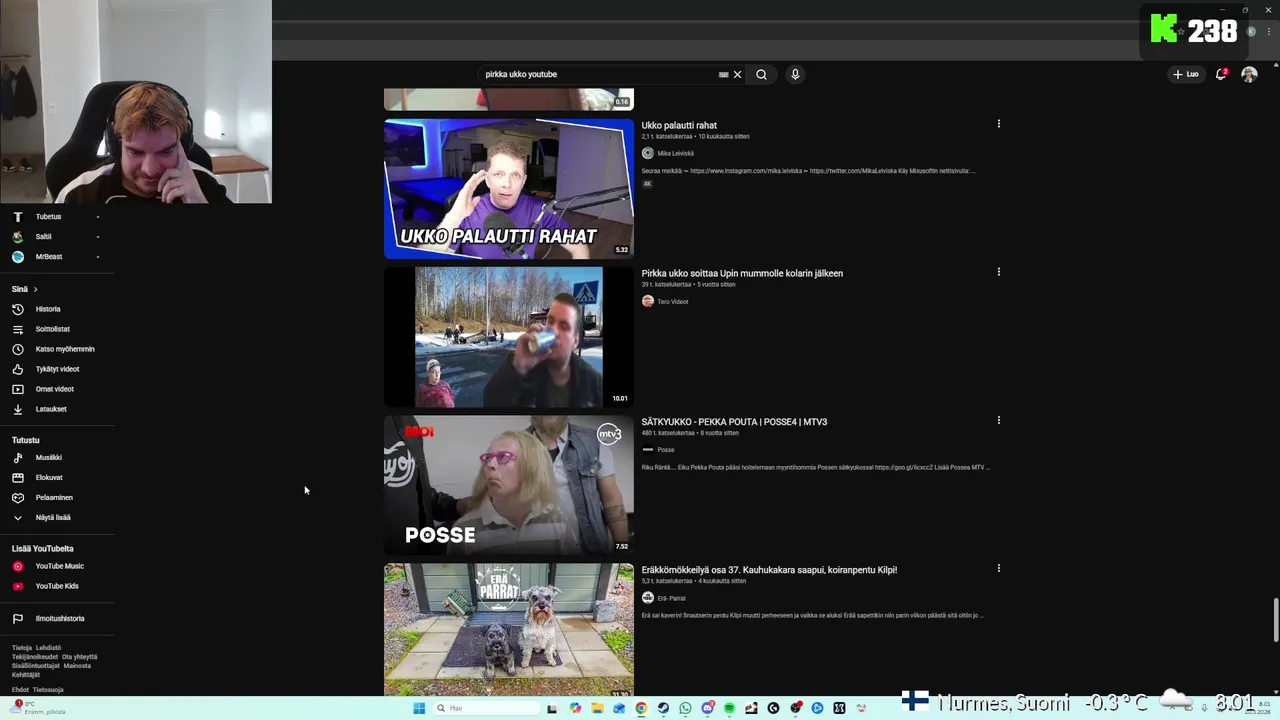Viewport: 1280px width, 720px height.
Task: Start voice search with the microphone icon
Action: coord(795,74)
